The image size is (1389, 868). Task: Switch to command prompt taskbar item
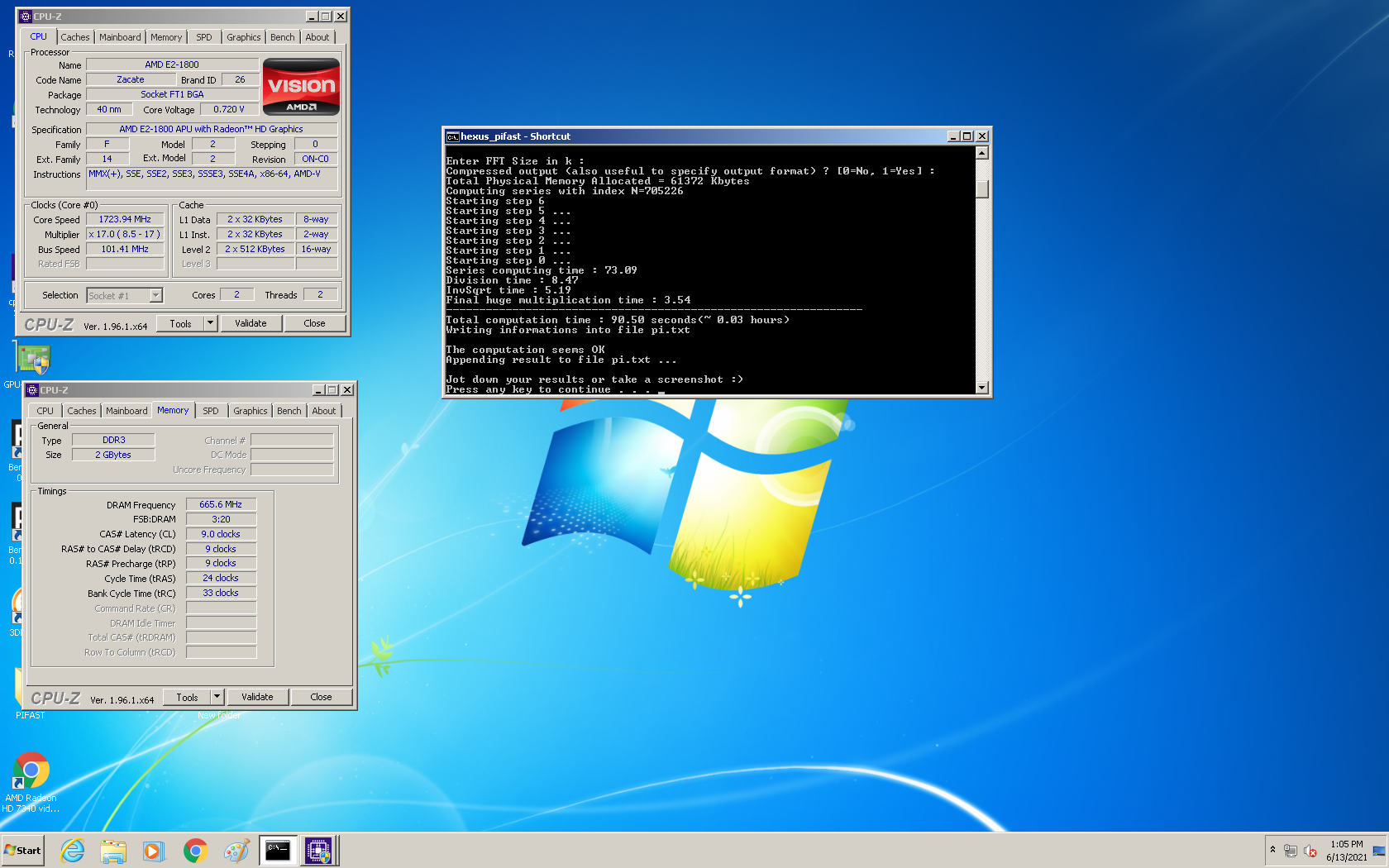pos(278,850)
